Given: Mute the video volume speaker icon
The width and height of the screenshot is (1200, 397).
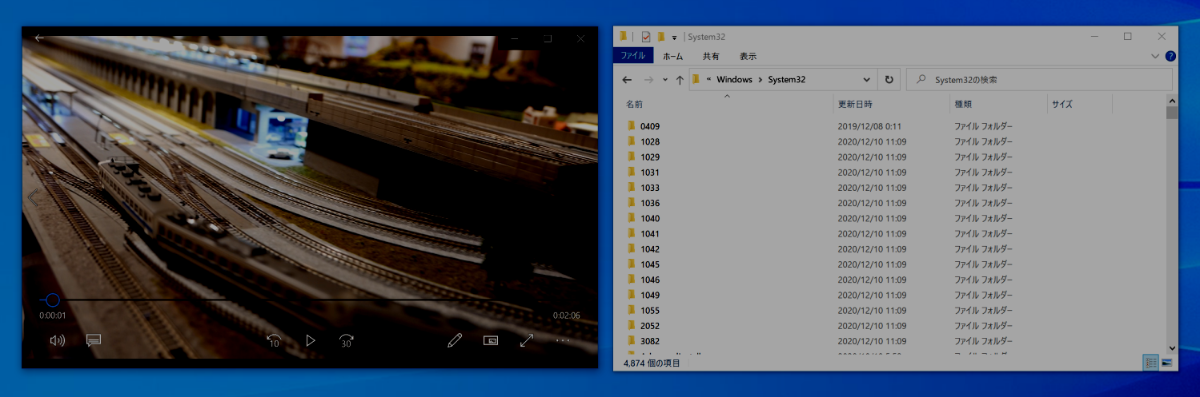Looking at the screenshot, I should click(x=57, y=340).
